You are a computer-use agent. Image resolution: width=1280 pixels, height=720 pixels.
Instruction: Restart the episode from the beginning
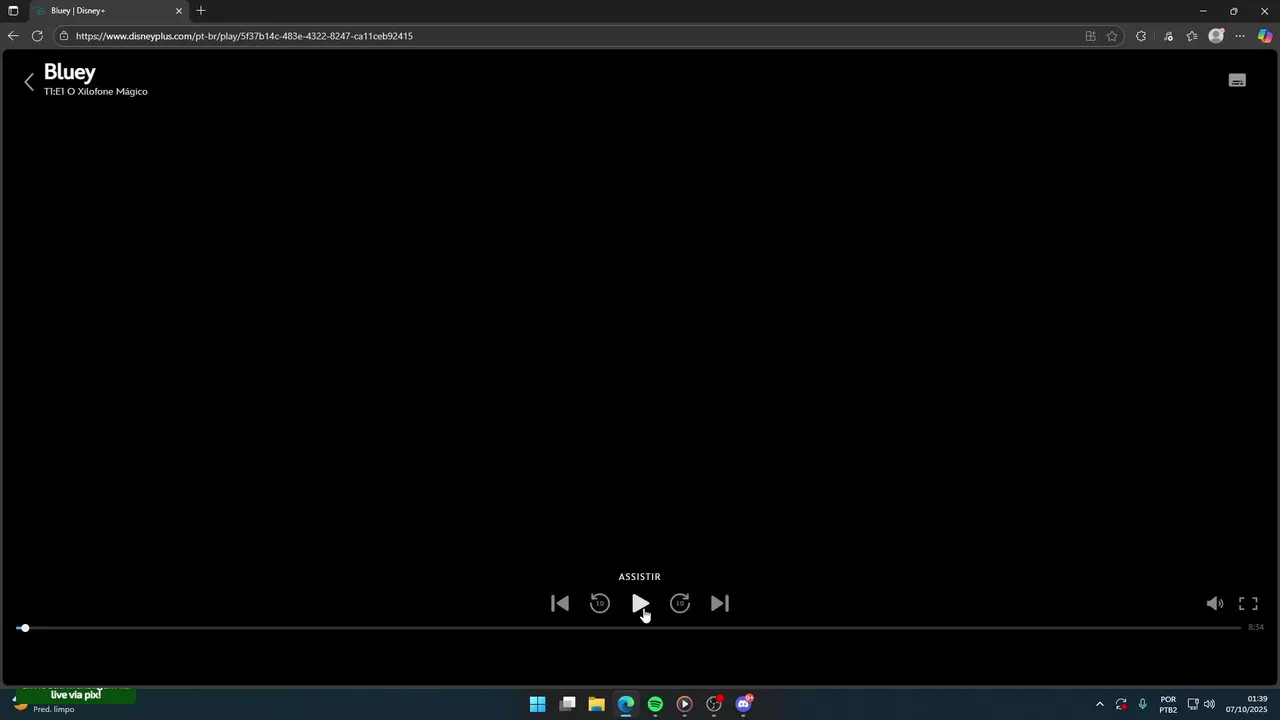coord(560,603)
